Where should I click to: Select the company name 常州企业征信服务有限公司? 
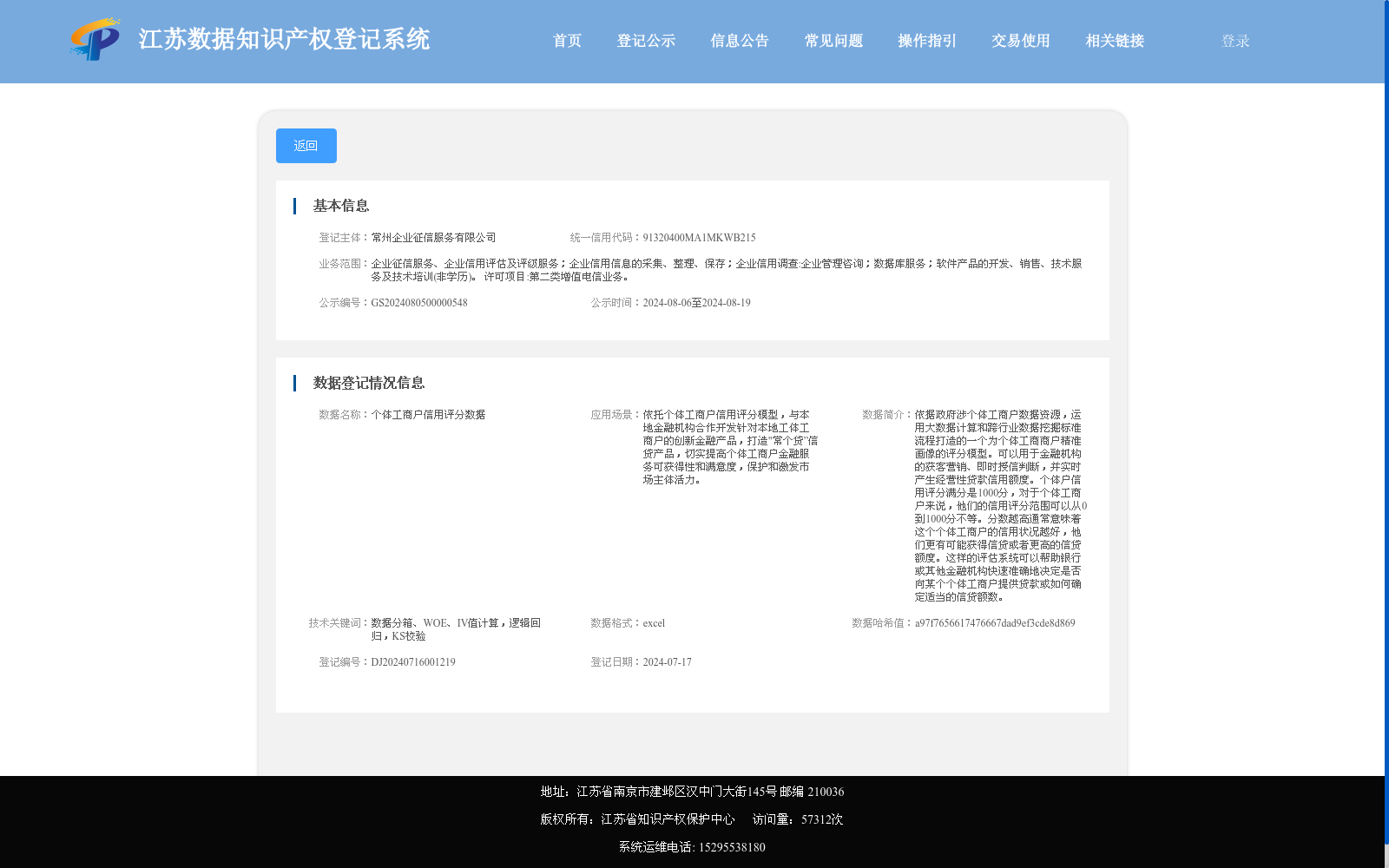tap(433, 238)
